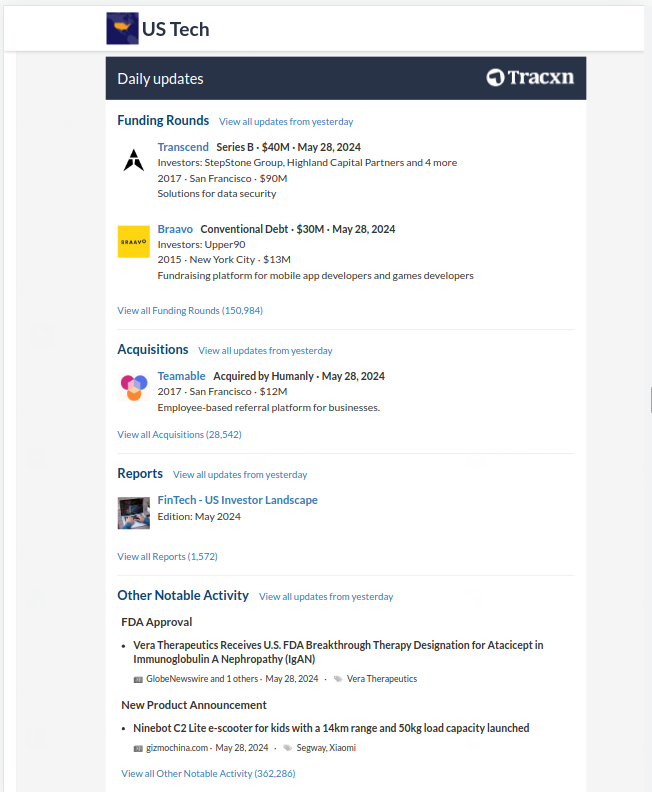
Task: Click the Vera Therapeutics tag
Action: [382, 679]
